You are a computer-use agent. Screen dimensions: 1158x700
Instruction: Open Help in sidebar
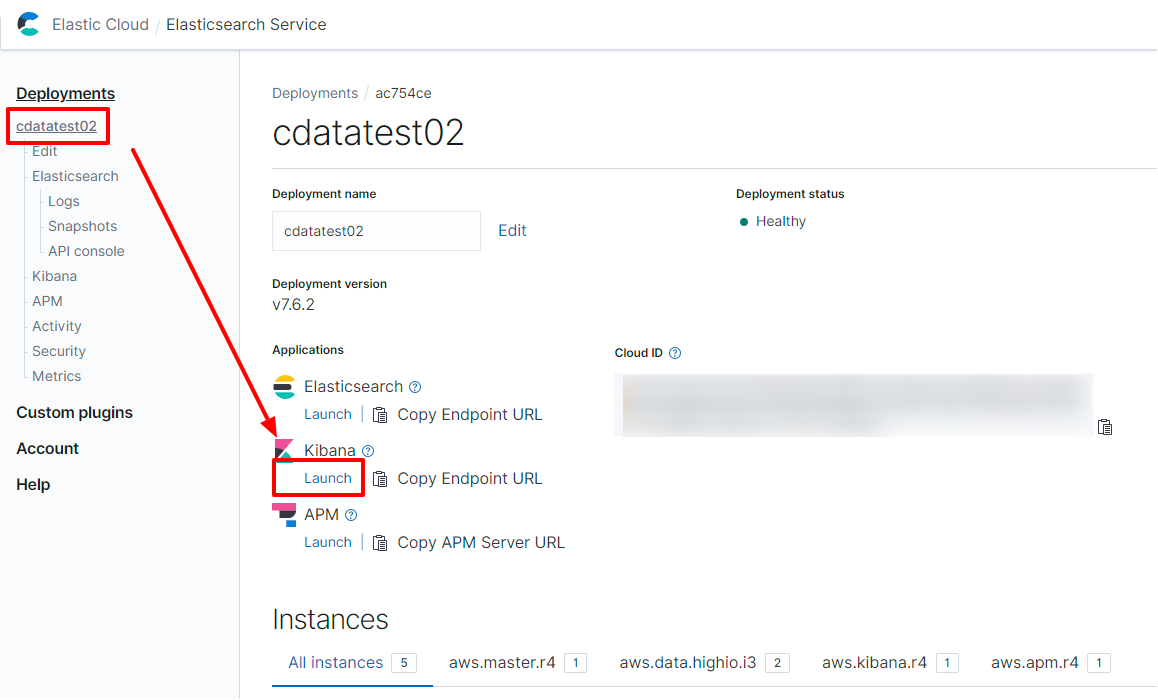click(x=33, y=485)
